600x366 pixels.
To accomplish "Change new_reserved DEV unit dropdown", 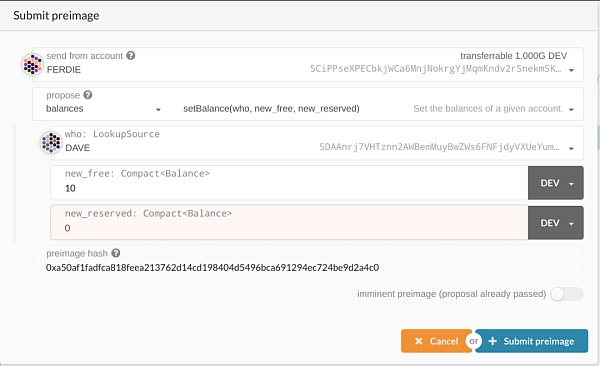I will click(x=556, y=223).
